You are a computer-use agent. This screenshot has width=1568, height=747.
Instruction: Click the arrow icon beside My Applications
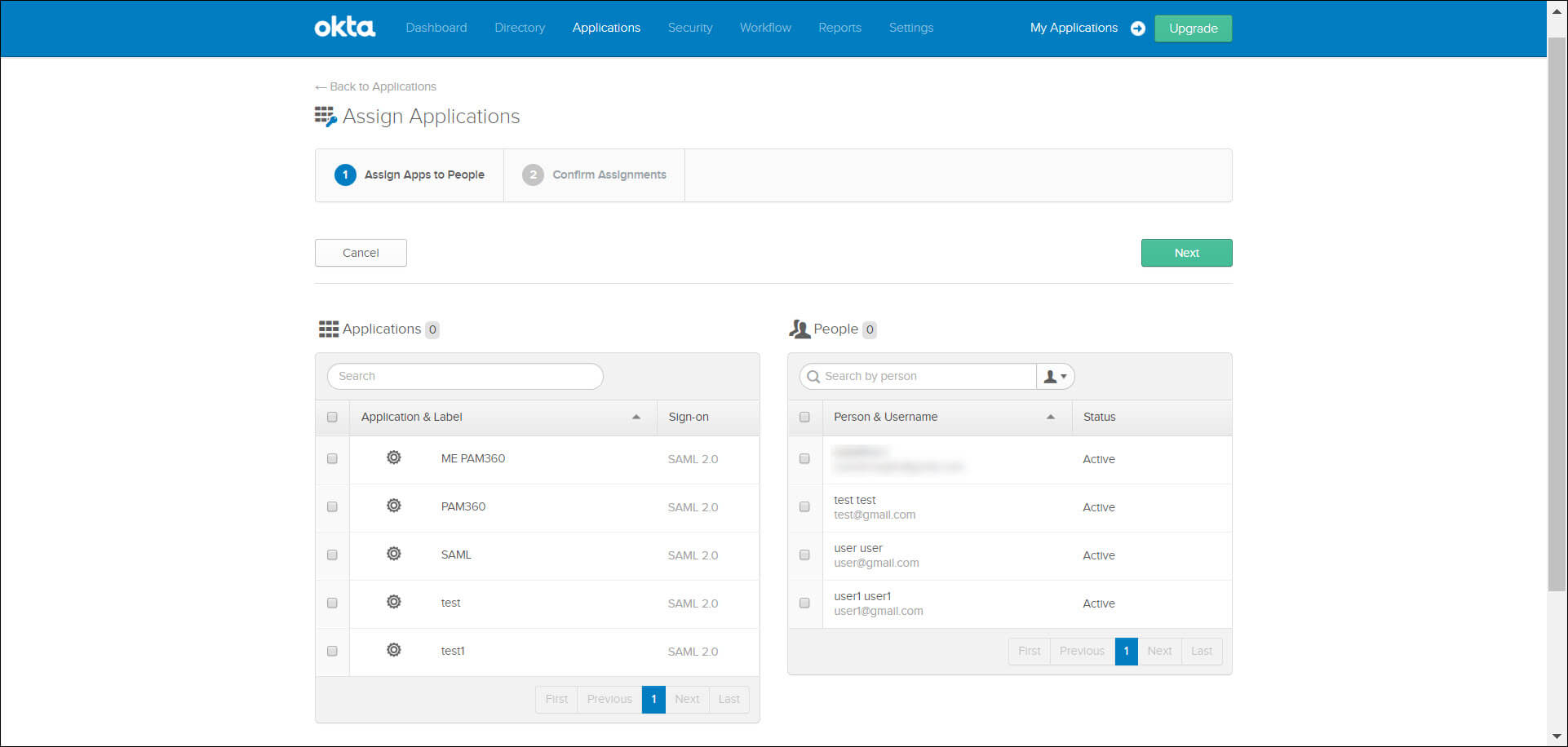[x=1137, y=29]
